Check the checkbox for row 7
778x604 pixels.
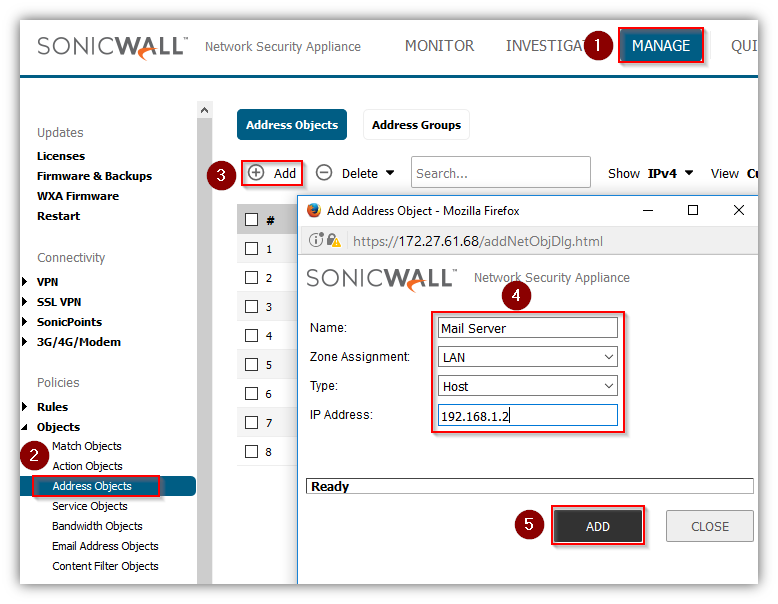click(252, 422)
